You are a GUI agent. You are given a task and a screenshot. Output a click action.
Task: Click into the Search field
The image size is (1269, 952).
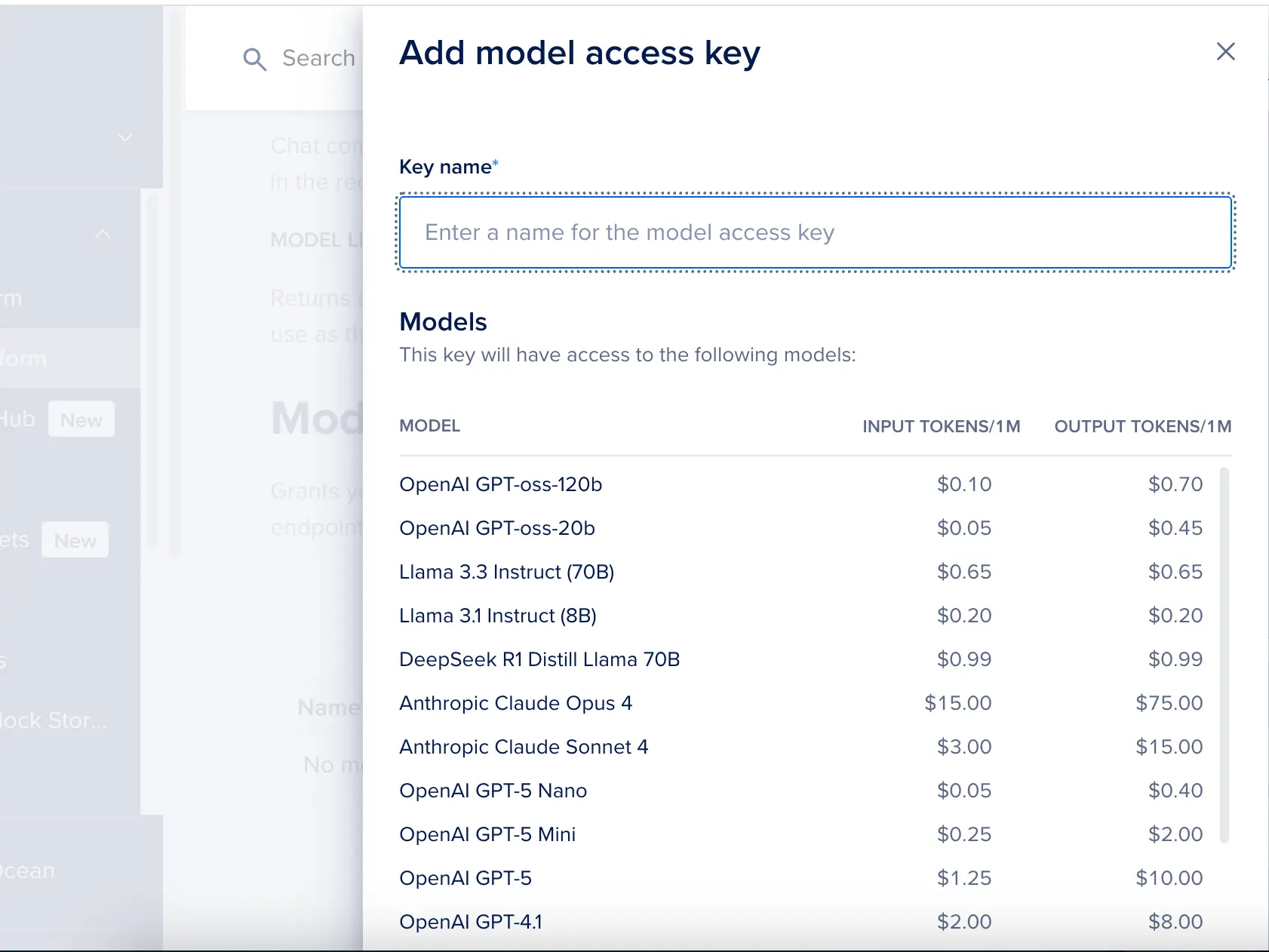[x=318, y=58]
